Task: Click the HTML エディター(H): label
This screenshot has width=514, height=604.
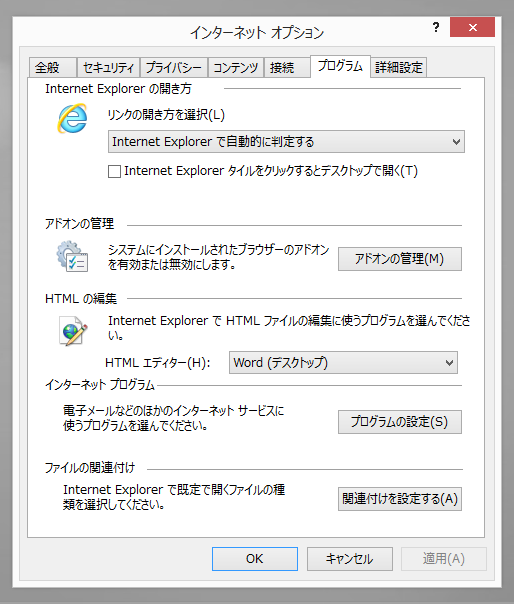Action: [158, 363]
